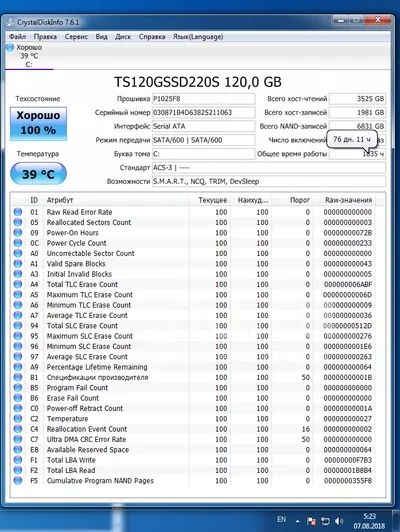Click the Хорошо 100 % health status button
Screen dimensions: 400x532
click(38, 124)
